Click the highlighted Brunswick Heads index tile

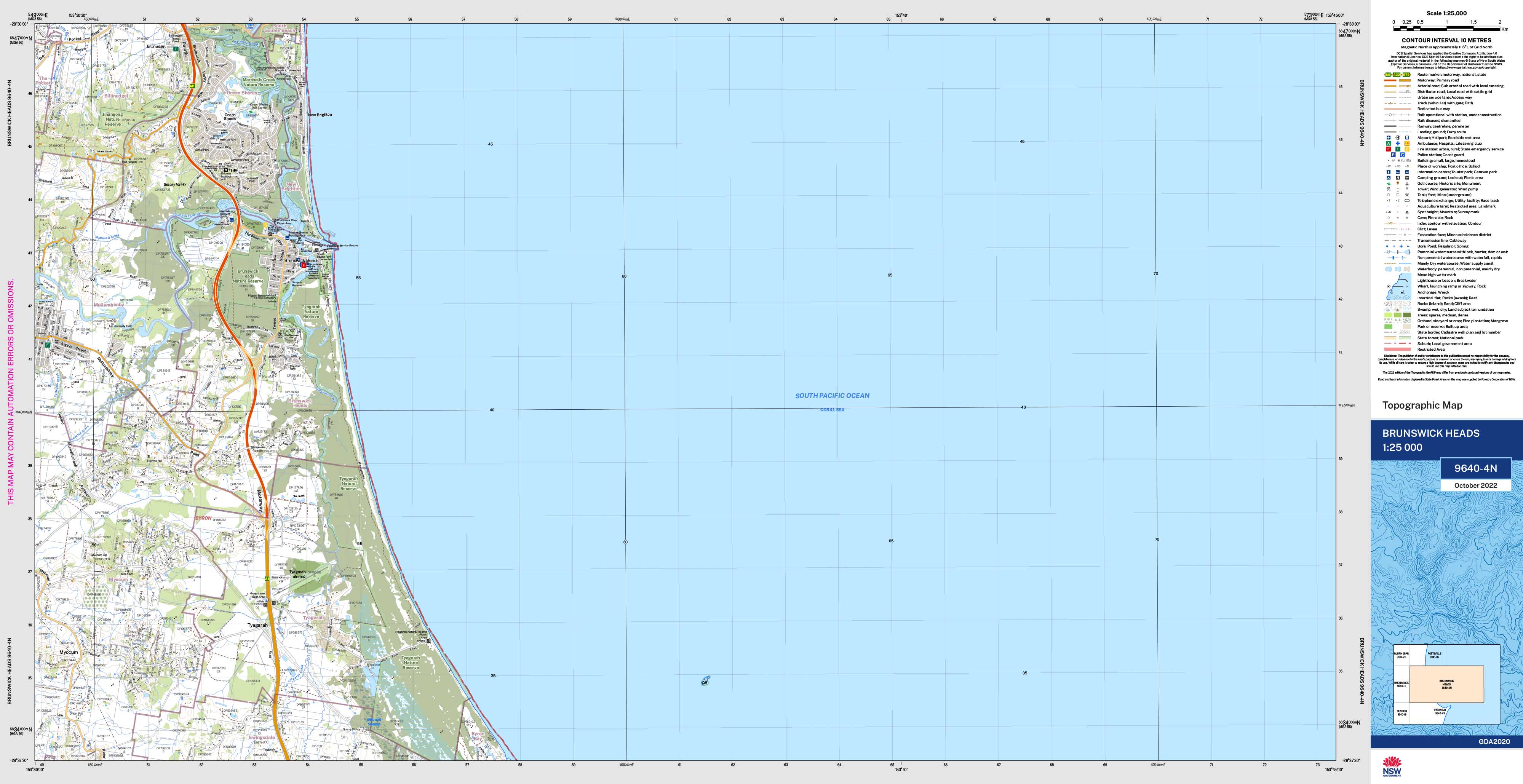(x=1447, y=684)
